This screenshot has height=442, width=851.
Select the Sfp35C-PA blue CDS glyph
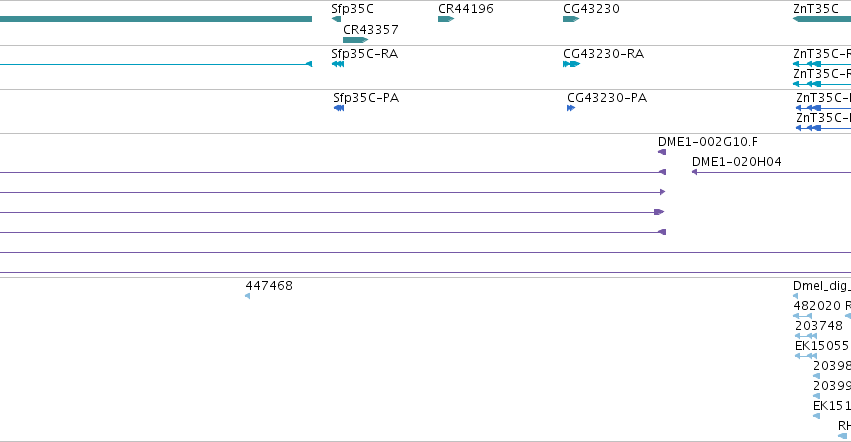339,108
